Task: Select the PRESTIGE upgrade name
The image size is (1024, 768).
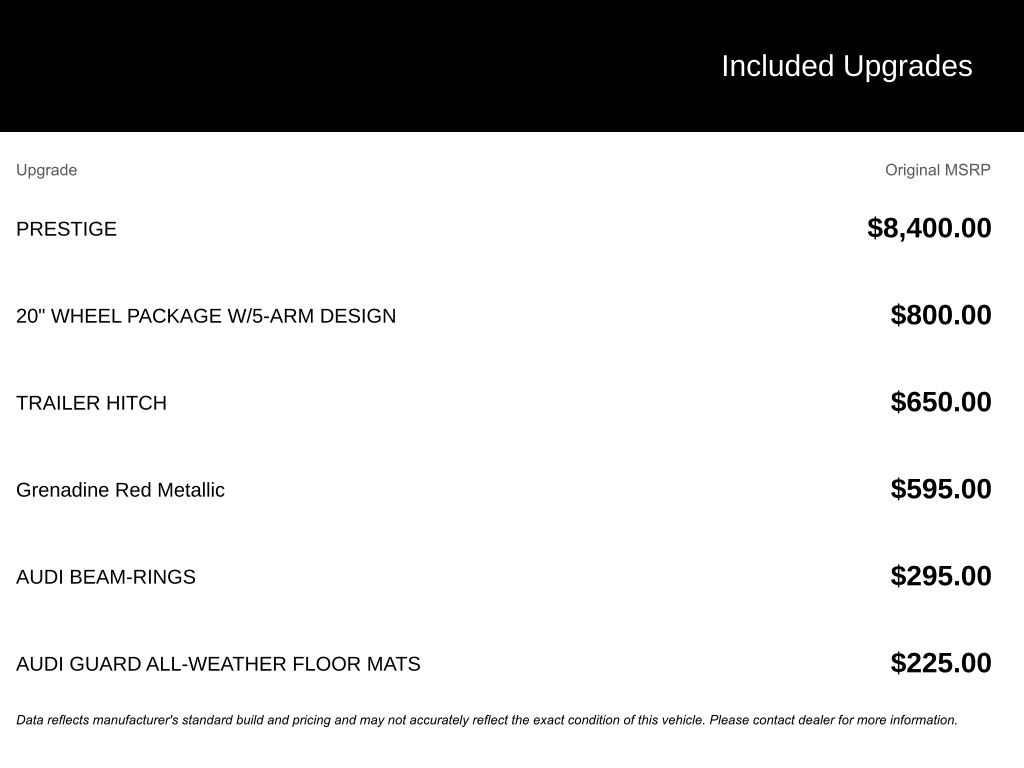Action: [66, 229]
